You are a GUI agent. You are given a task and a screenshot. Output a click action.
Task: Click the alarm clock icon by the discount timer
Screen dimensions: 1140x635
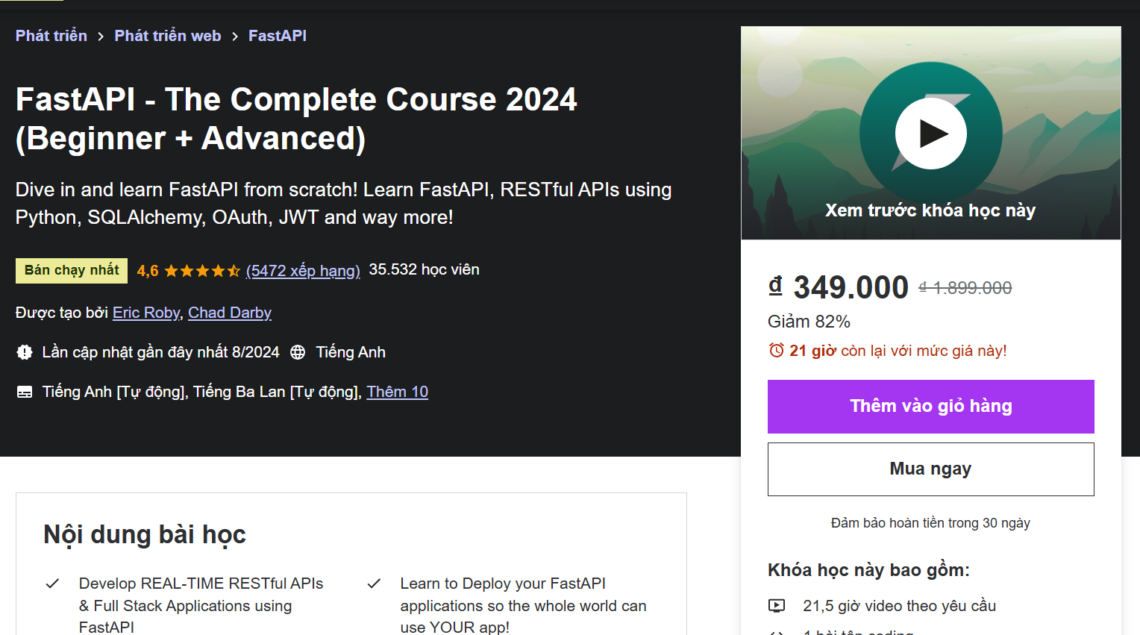click(x=774, y=350)
